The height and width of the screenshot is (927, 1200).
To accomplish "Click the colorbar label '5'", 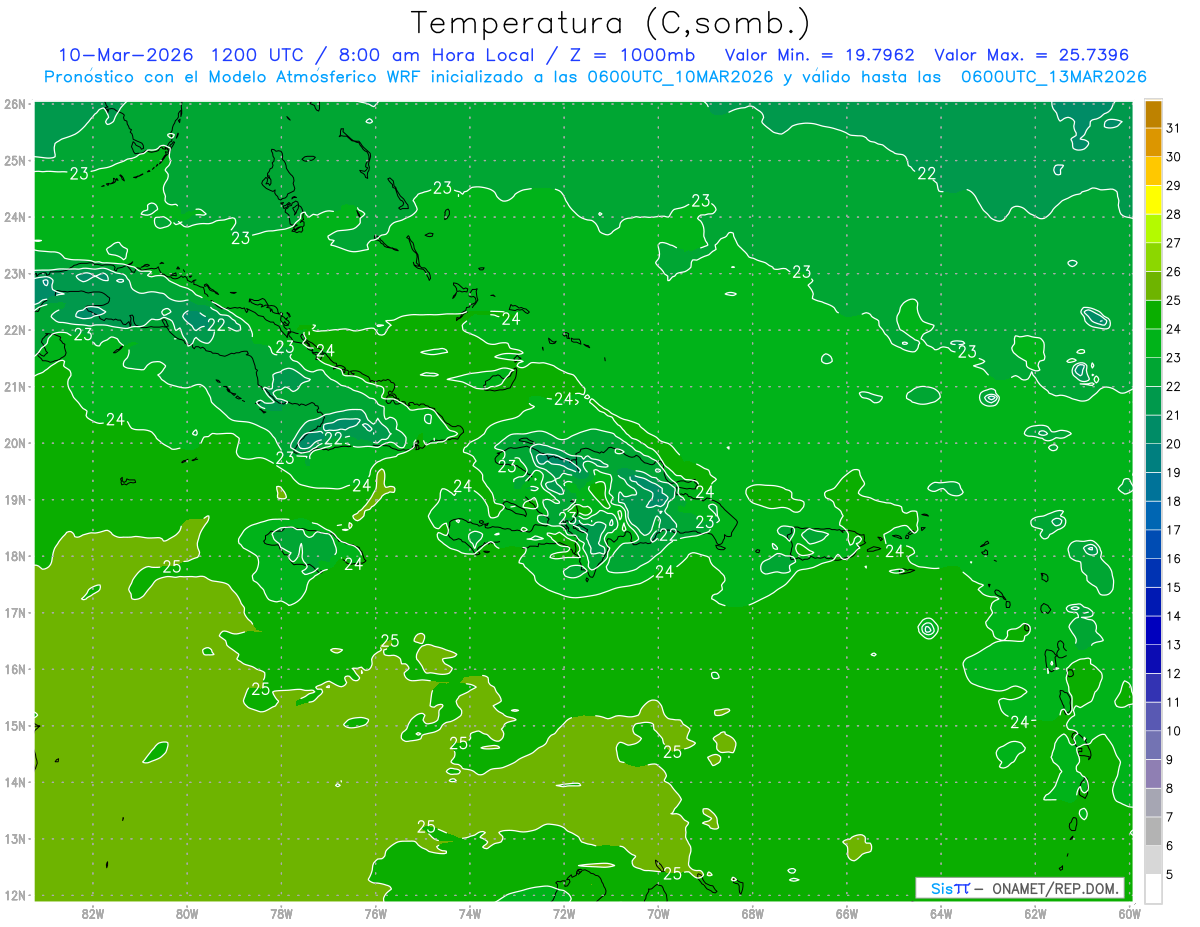I will coord(1170,875).
